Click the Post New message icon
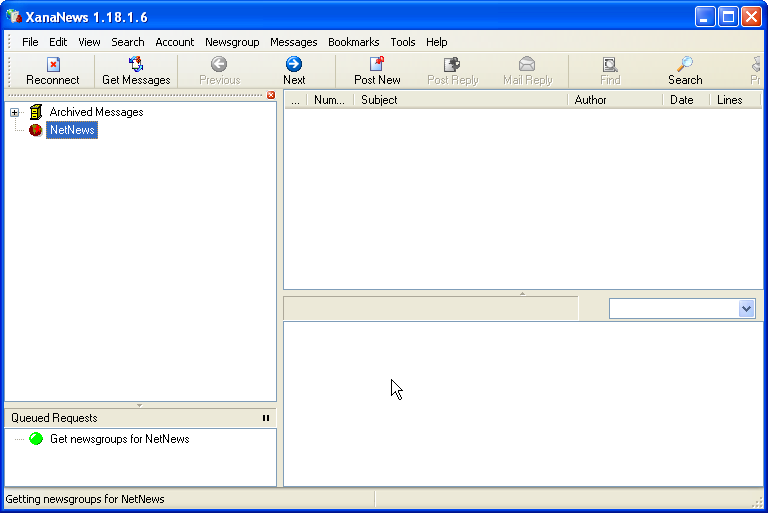 [377, 64]
